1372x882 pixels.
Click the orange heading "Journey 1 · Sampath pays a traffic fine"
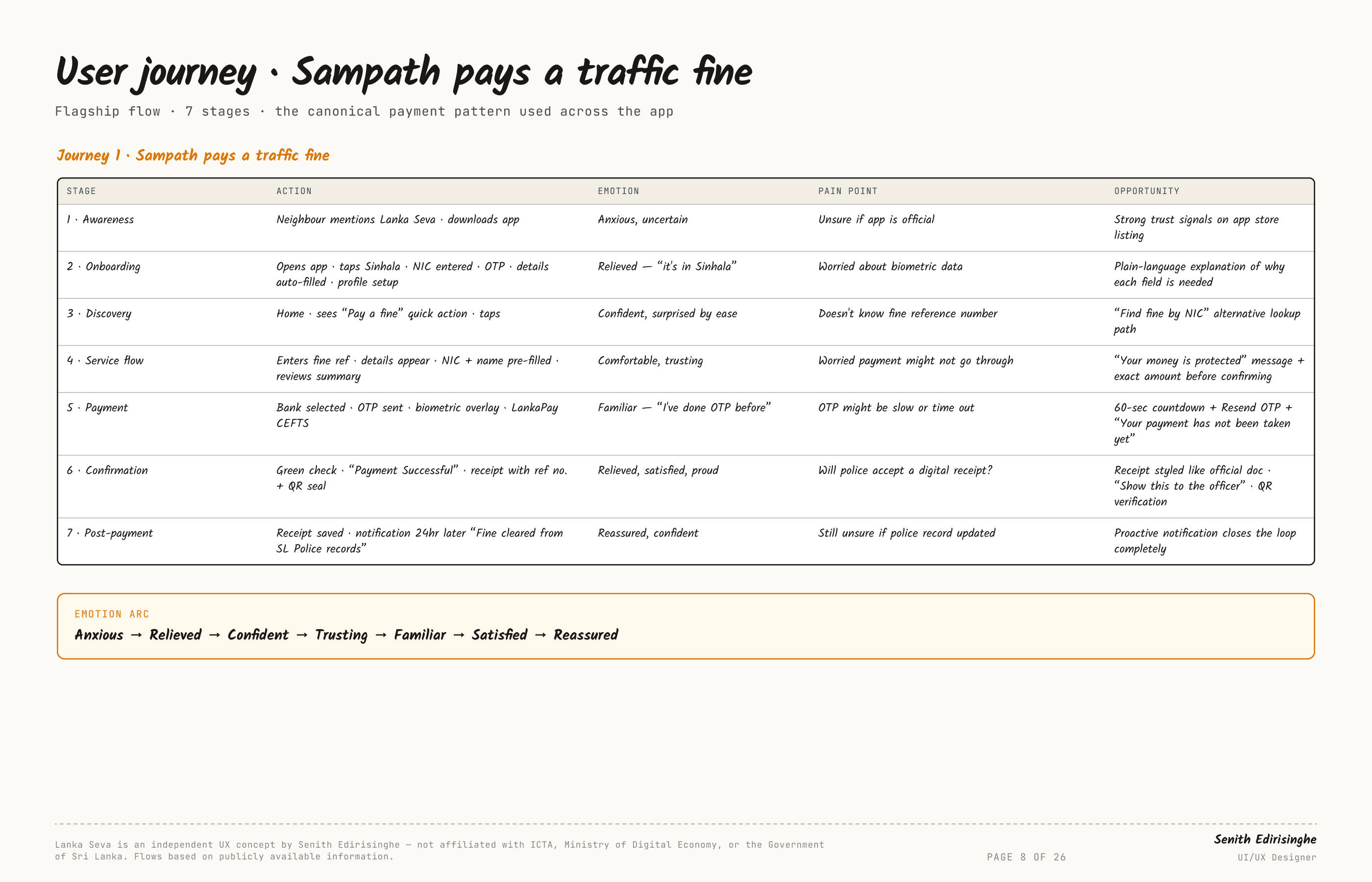[193, 155]
